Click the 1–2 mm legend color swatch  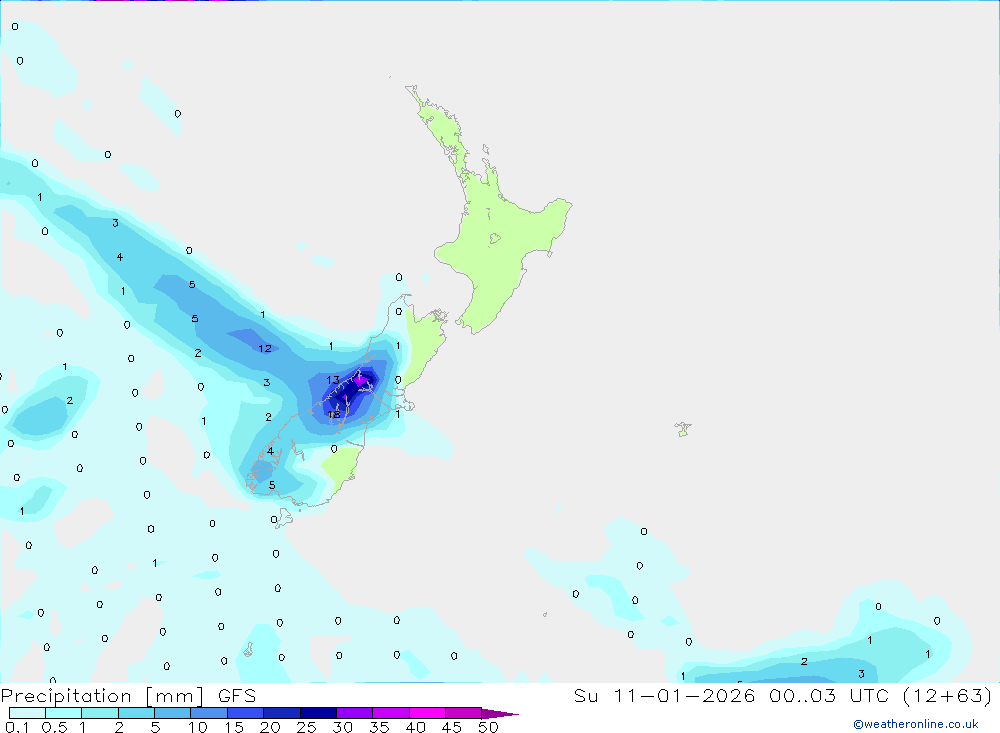pos(100,713)
